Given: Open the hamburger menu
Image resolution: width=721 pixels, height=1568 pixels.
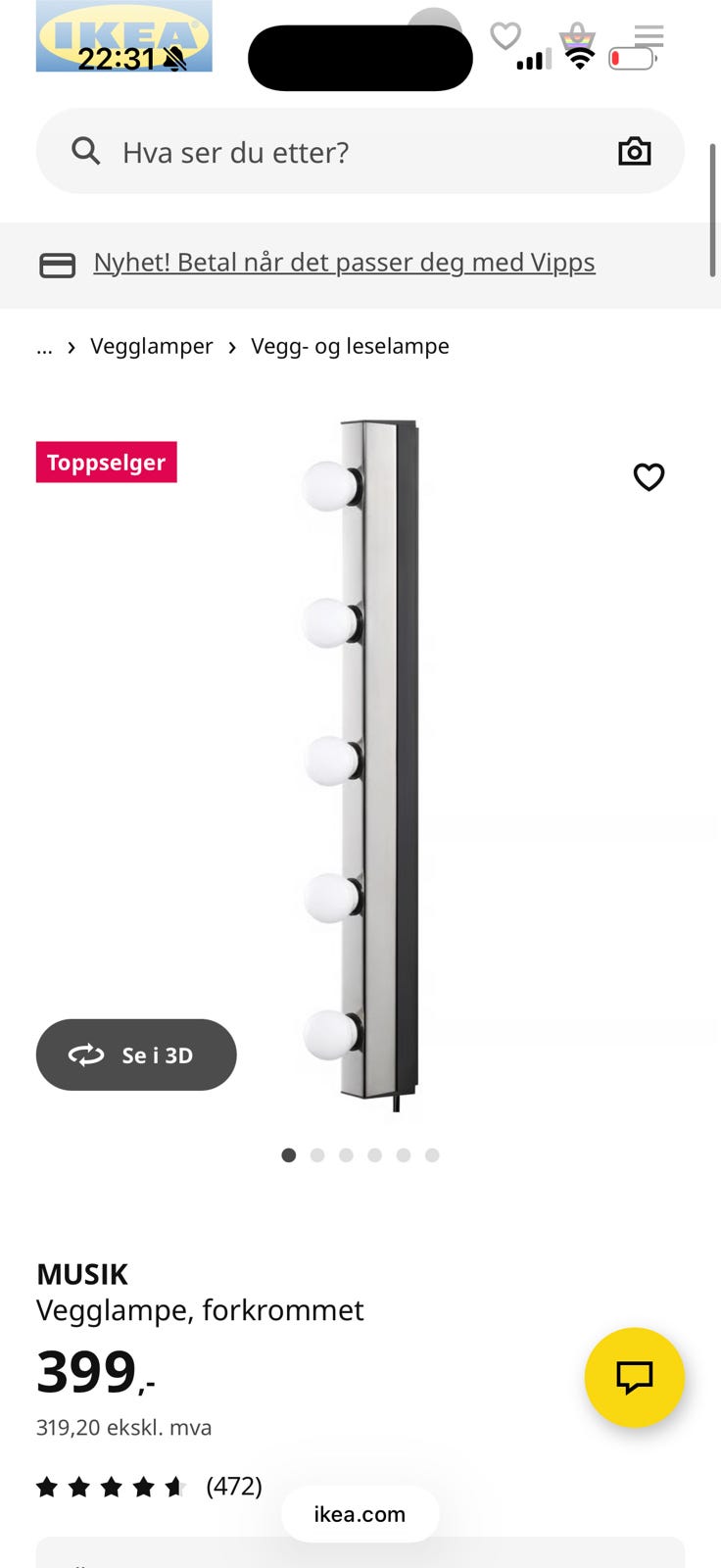Looking at the screenshot, I should coord(649,37).
